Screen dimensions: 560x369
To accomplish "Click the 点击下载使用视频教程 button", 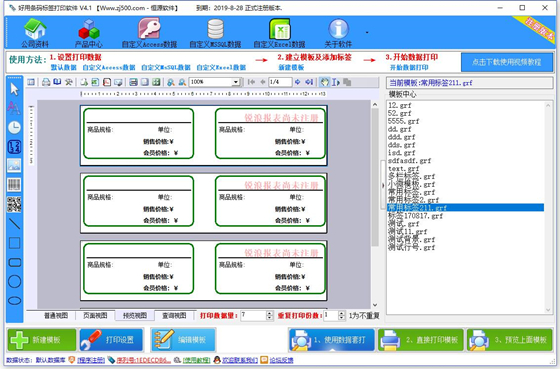I will tap(506, 62).
